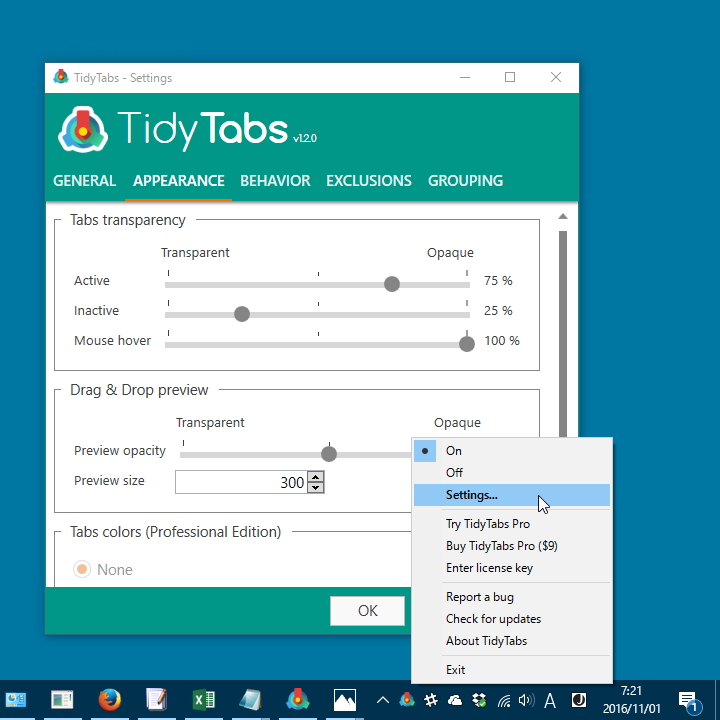Screen dimensions: 720x720
Task: Close the TidyTabs Settings window
Action: pyautogui.click(x=556, y=77)
